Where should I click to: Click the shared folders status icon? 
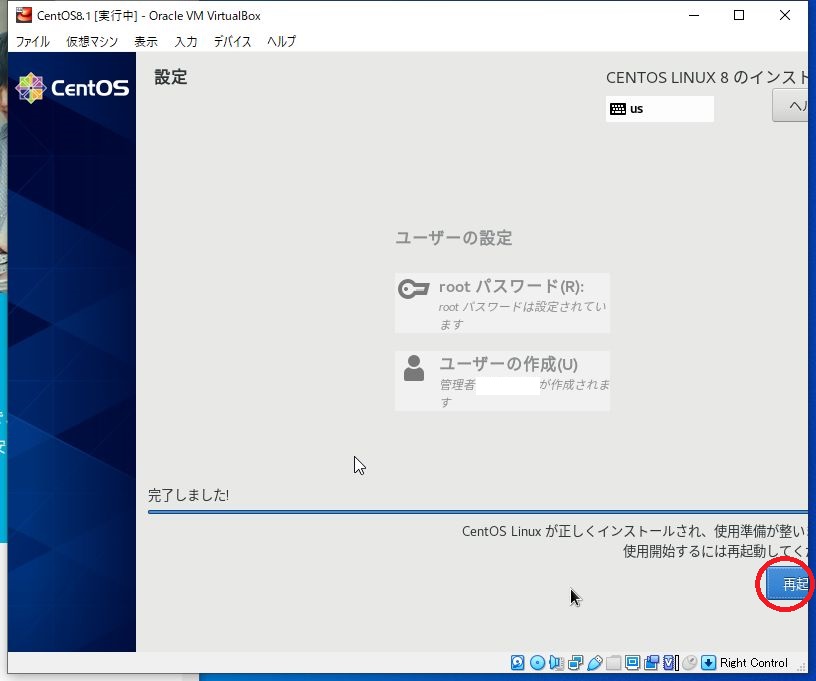pos(614,662)
